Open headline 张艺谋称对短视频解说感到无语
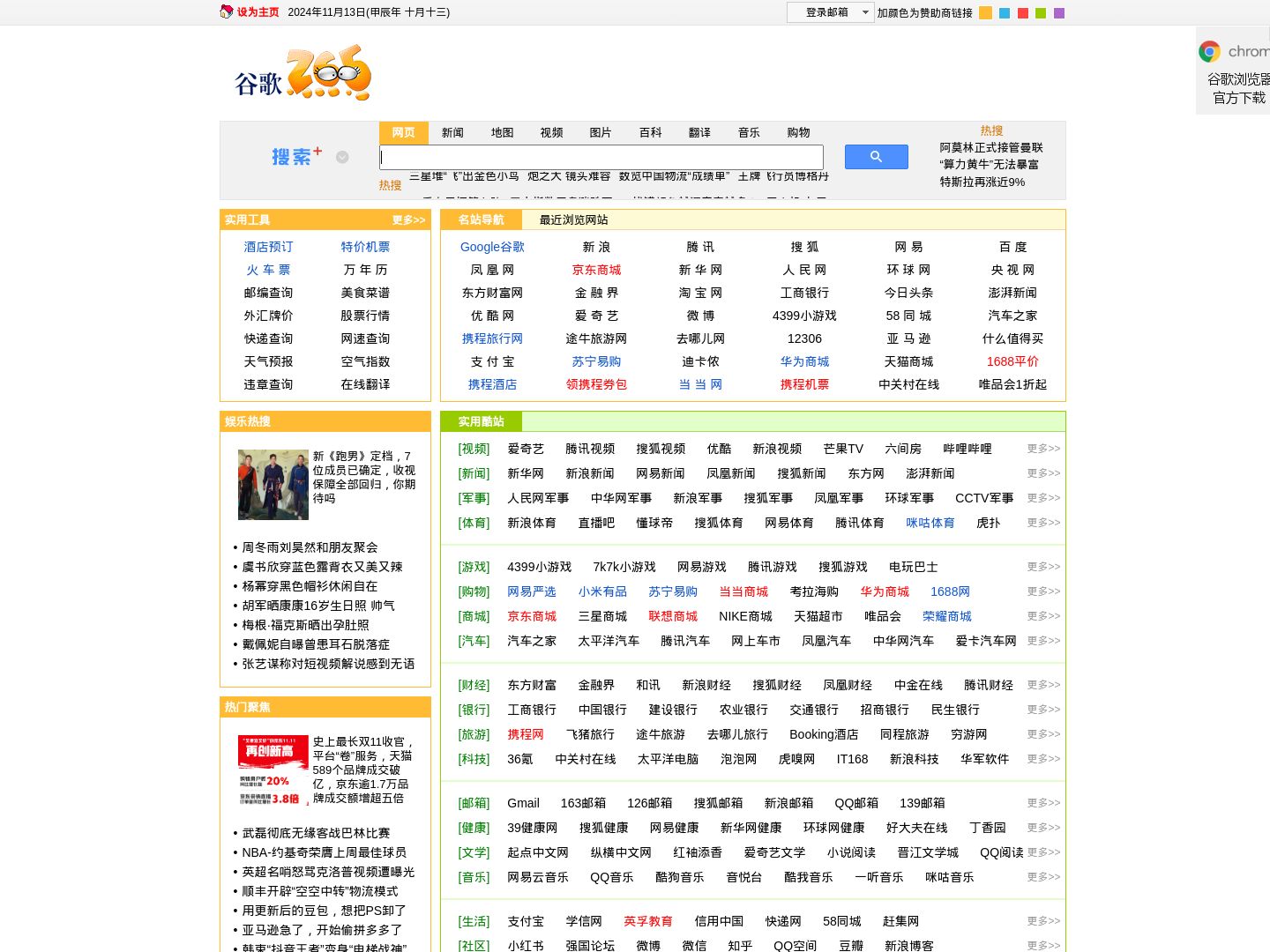The image size is (1270, 952). tap(328, 664)
